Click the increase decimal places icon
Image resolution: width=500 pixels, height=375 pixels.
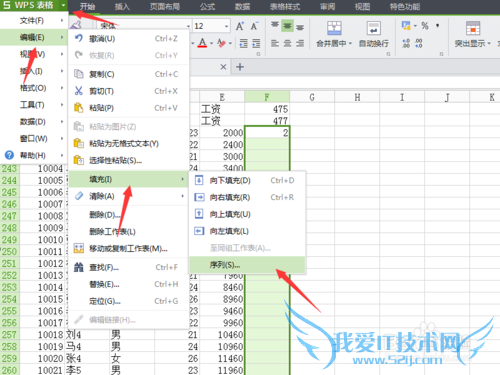pos(406,43)
